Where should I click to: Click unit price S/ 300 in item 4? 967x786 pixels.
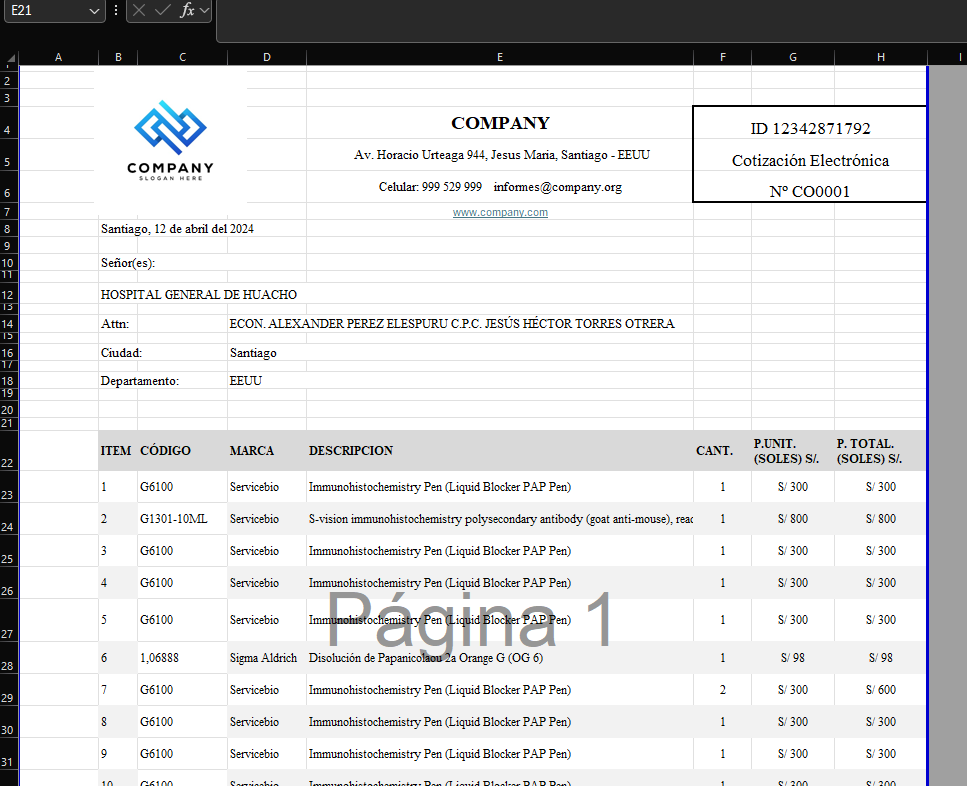coord(792,583)
